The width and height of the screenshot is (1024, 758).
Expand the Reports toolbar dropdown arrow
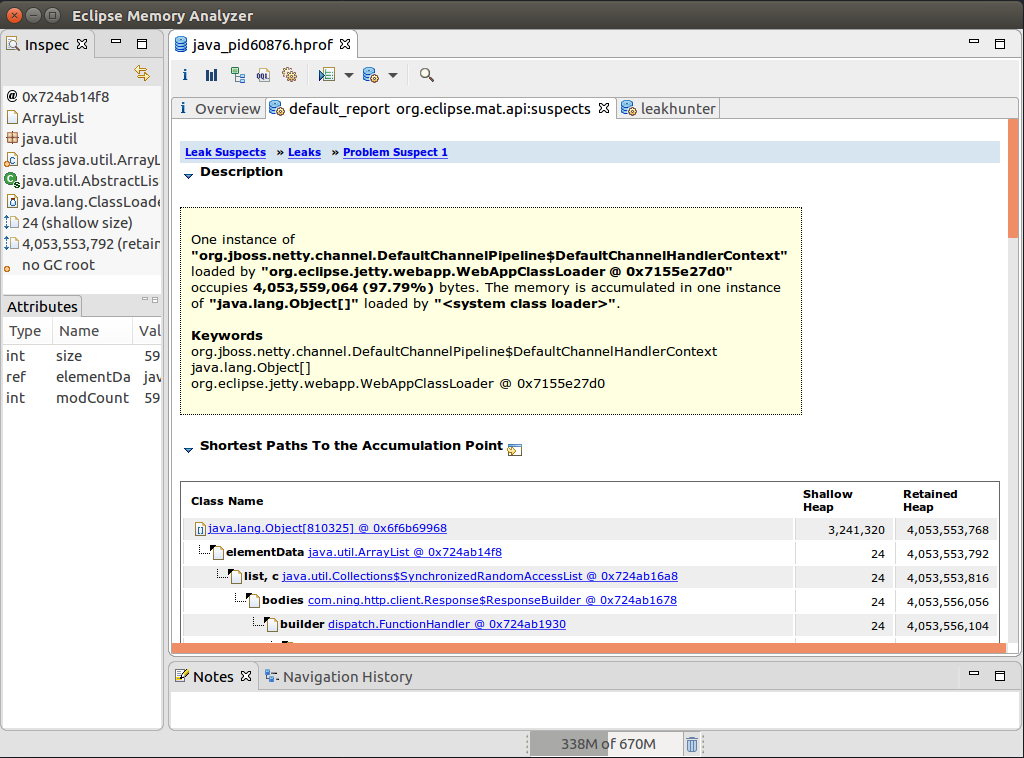coord(349,75)
